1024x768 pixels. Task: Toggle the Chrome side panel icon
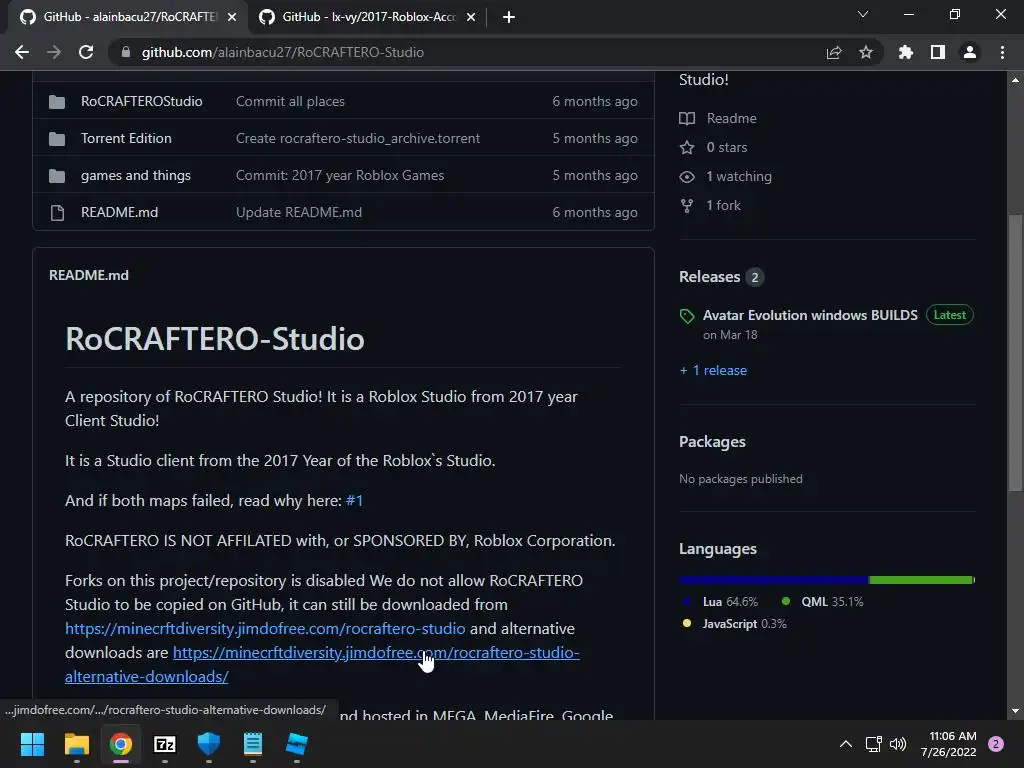click(937, 52)
